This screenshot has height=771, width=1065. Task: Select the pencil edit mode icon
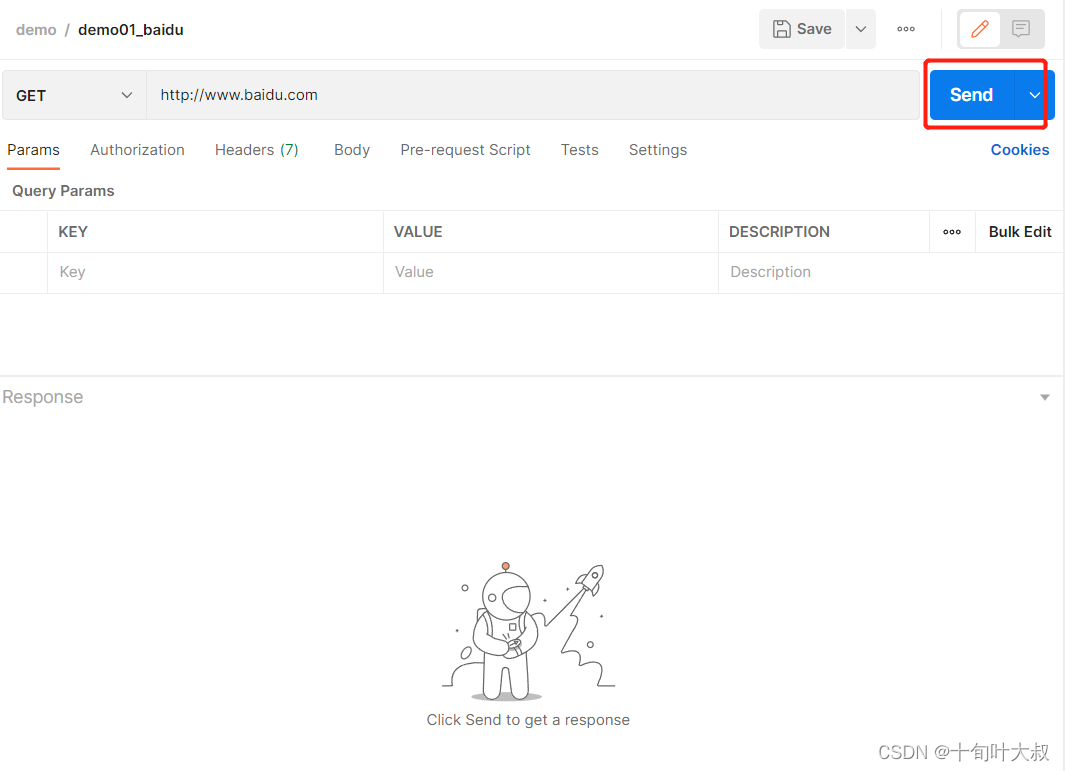click(979, 29)
